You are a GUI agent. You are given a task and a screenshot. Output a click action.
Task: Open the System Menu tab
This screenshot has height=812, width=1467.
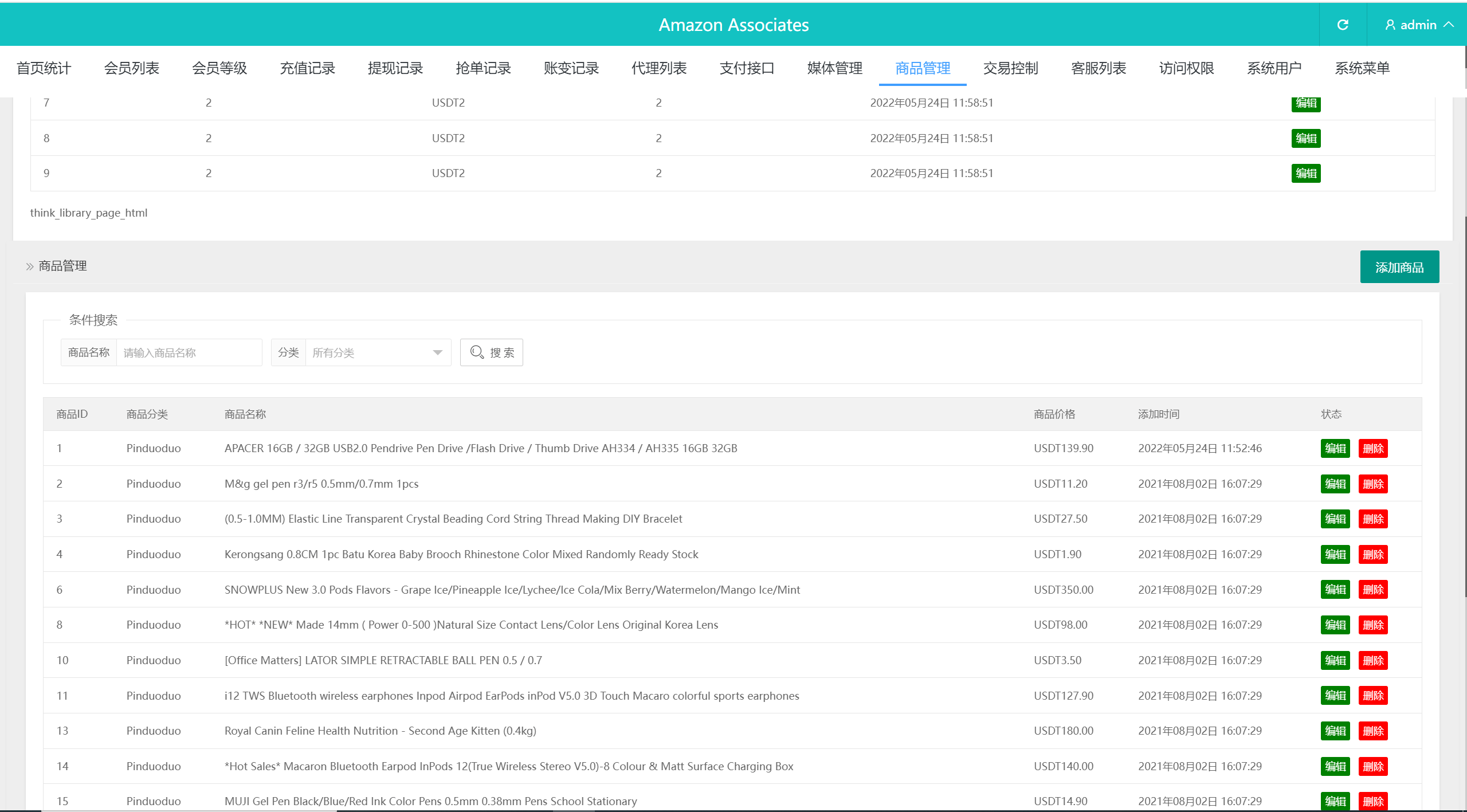1362,68
